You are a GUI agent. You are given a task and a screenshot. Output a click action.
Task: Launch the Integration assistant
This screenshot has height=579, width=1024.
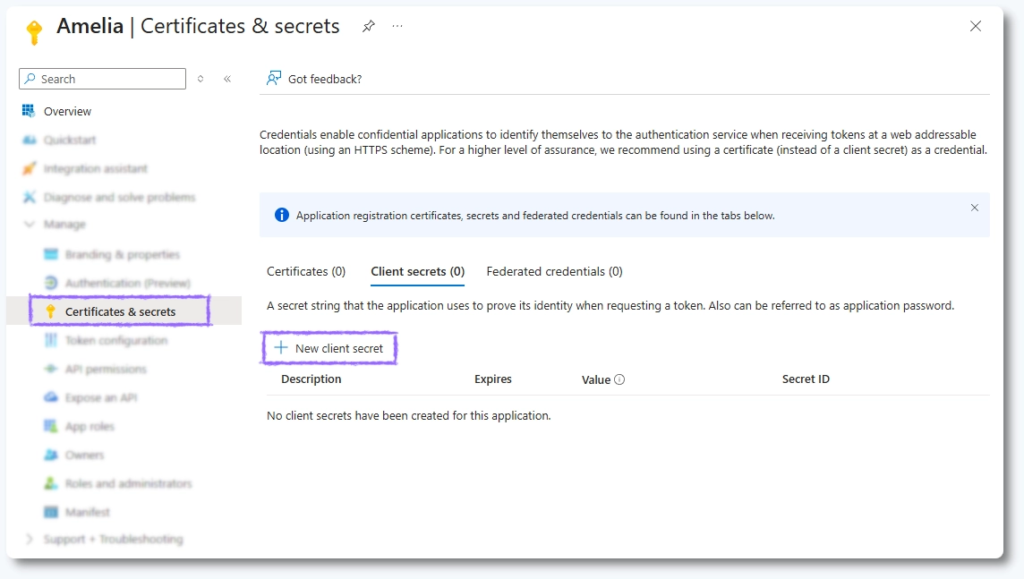click(95, 169)
